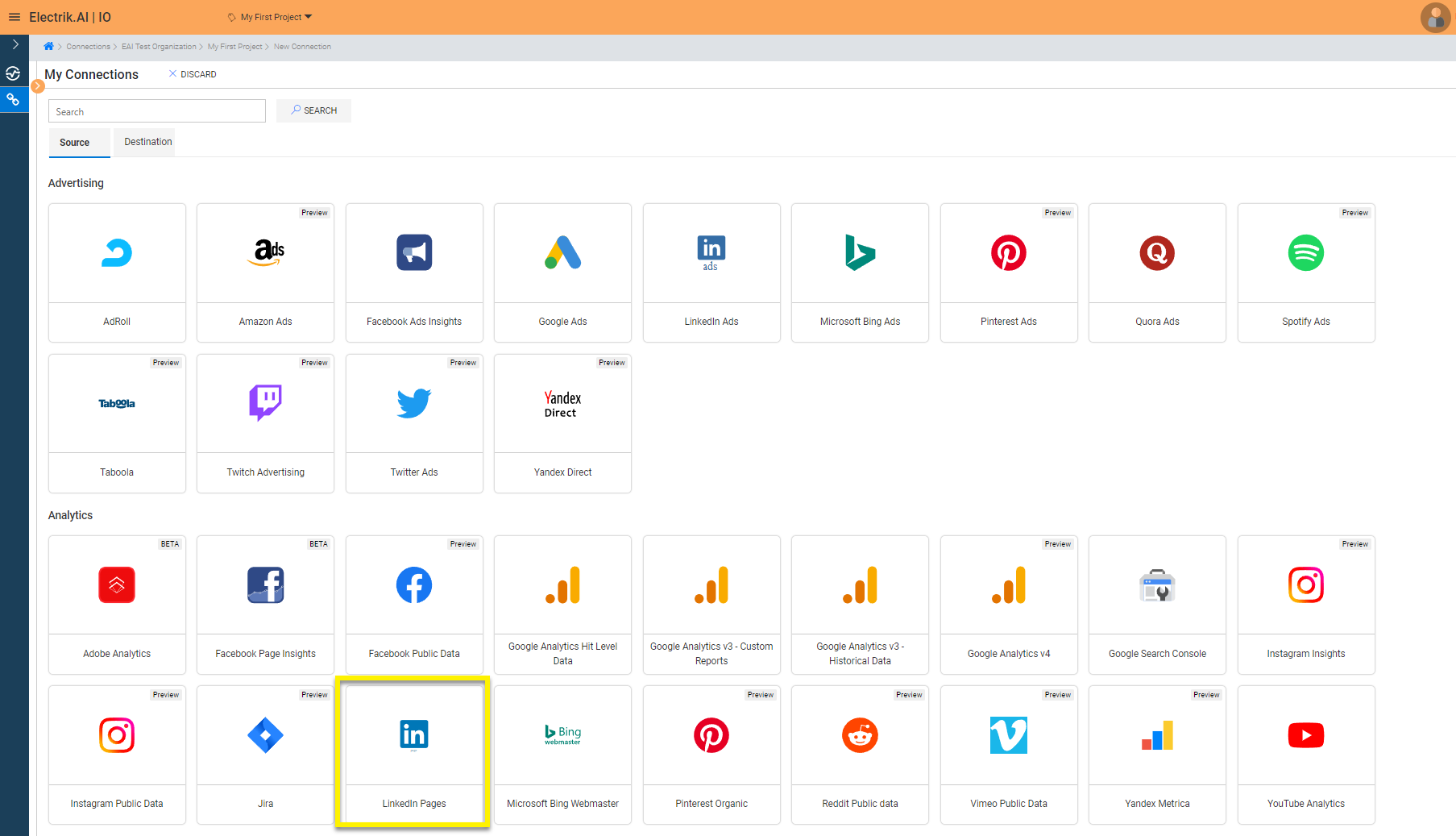Pick the LinkedIn Ads connector
Viewport: 1456px width, 836px height.
click(x=711, y=272)
